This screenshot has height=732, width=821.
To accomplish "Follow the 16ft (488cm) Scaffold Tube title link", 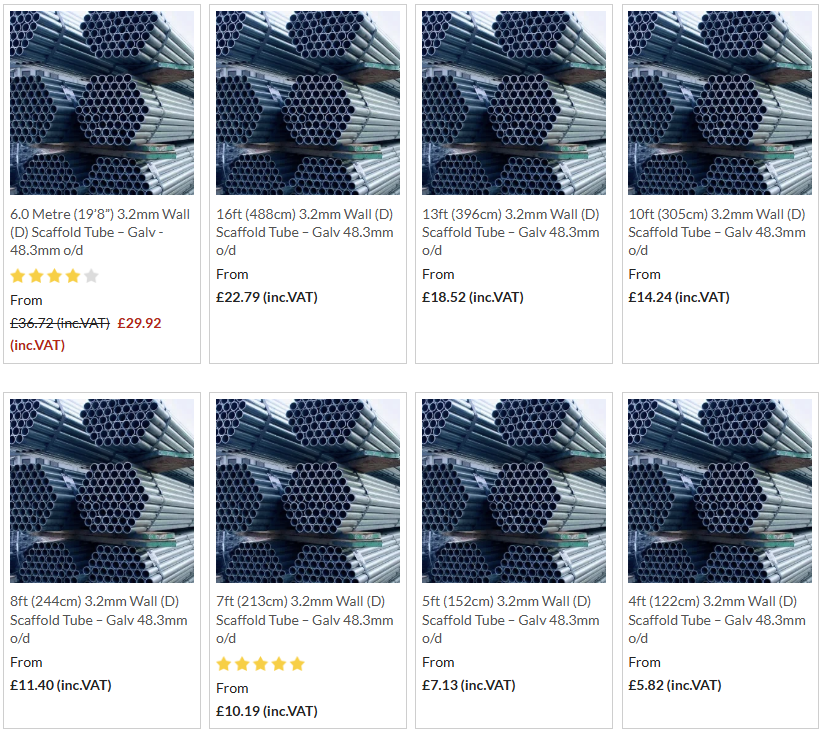I will 305,232.
